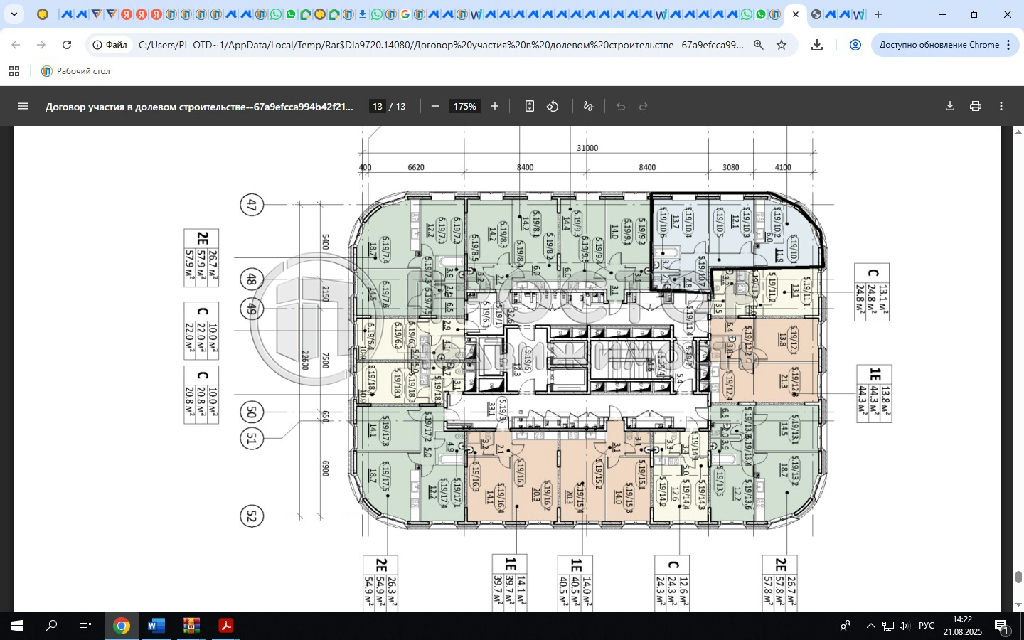This screenshot has width=1024, height=640.
Task: Open the Рабочий стол bookmark
Action: tap(75, 71)
